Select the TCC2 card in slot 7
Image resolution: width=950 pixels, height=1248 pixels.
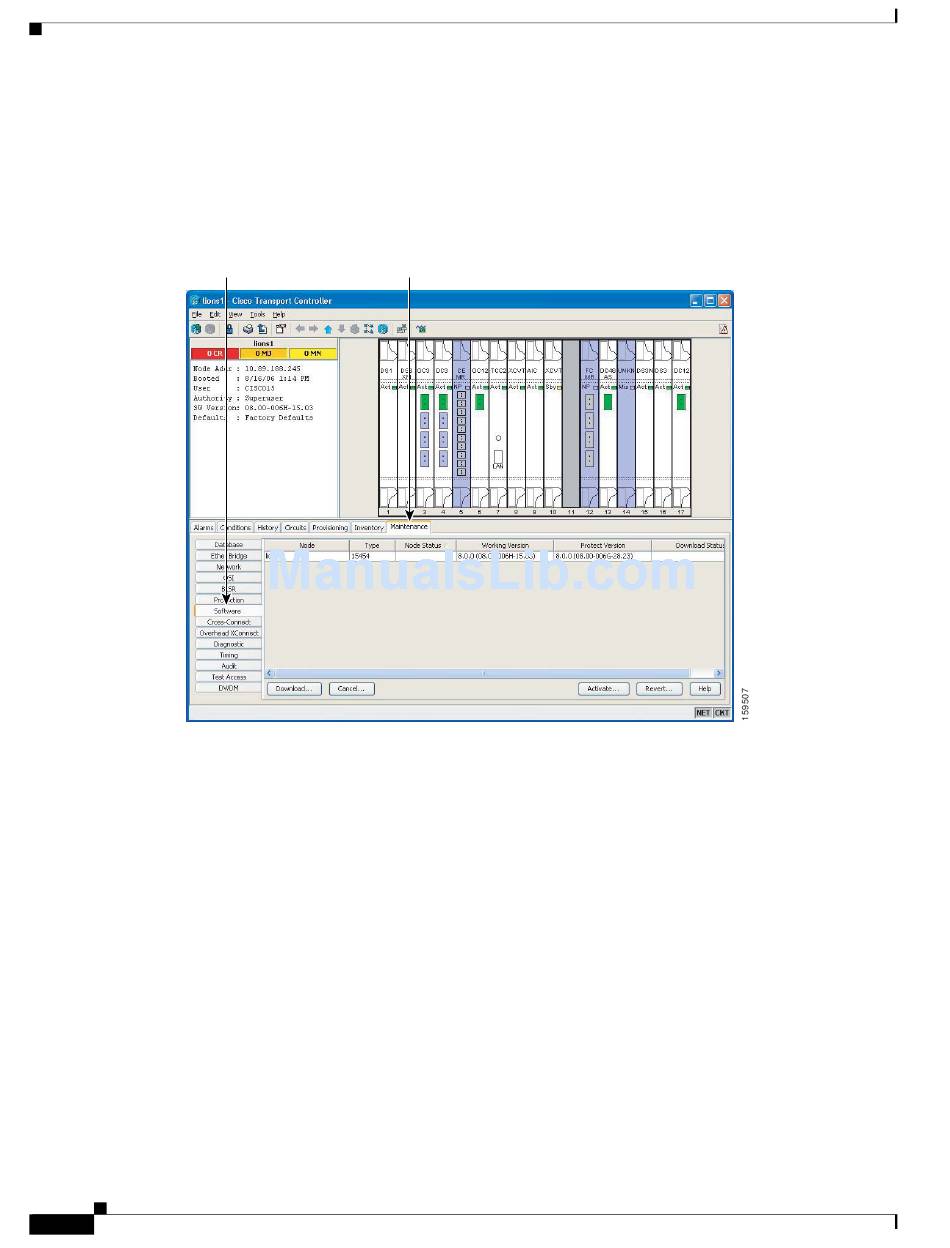click(x=498, y=424)
